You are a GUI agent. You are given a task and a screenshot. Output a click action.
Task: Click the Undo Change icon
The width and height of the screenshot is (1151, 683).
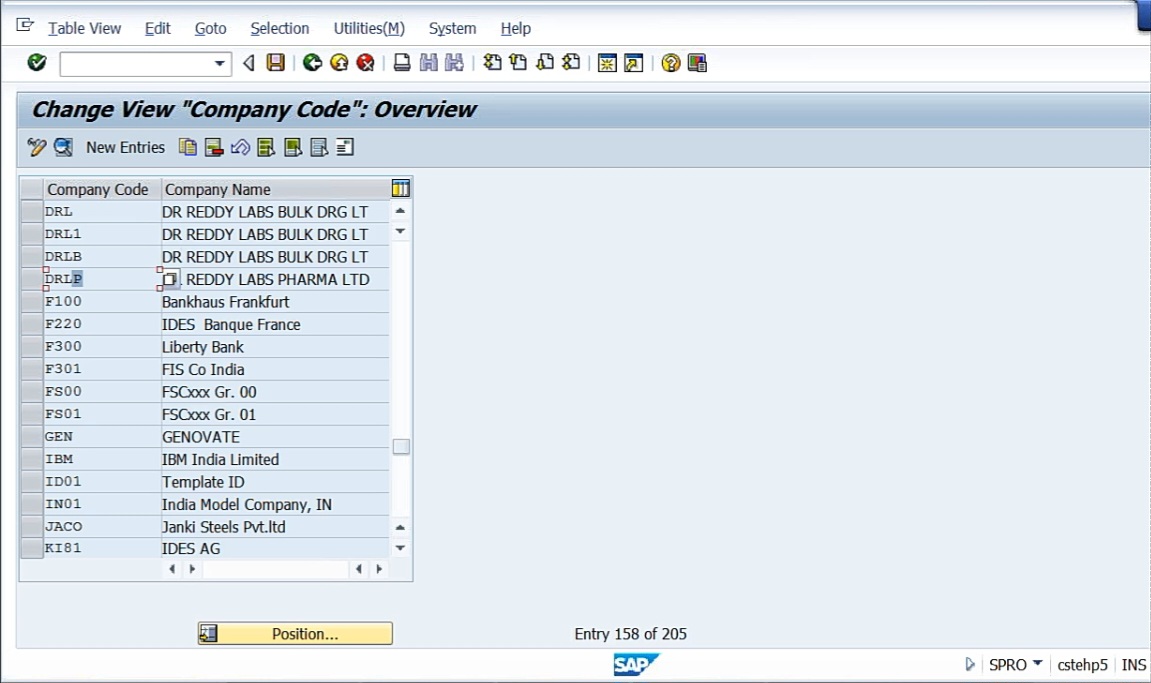(240, 148)
